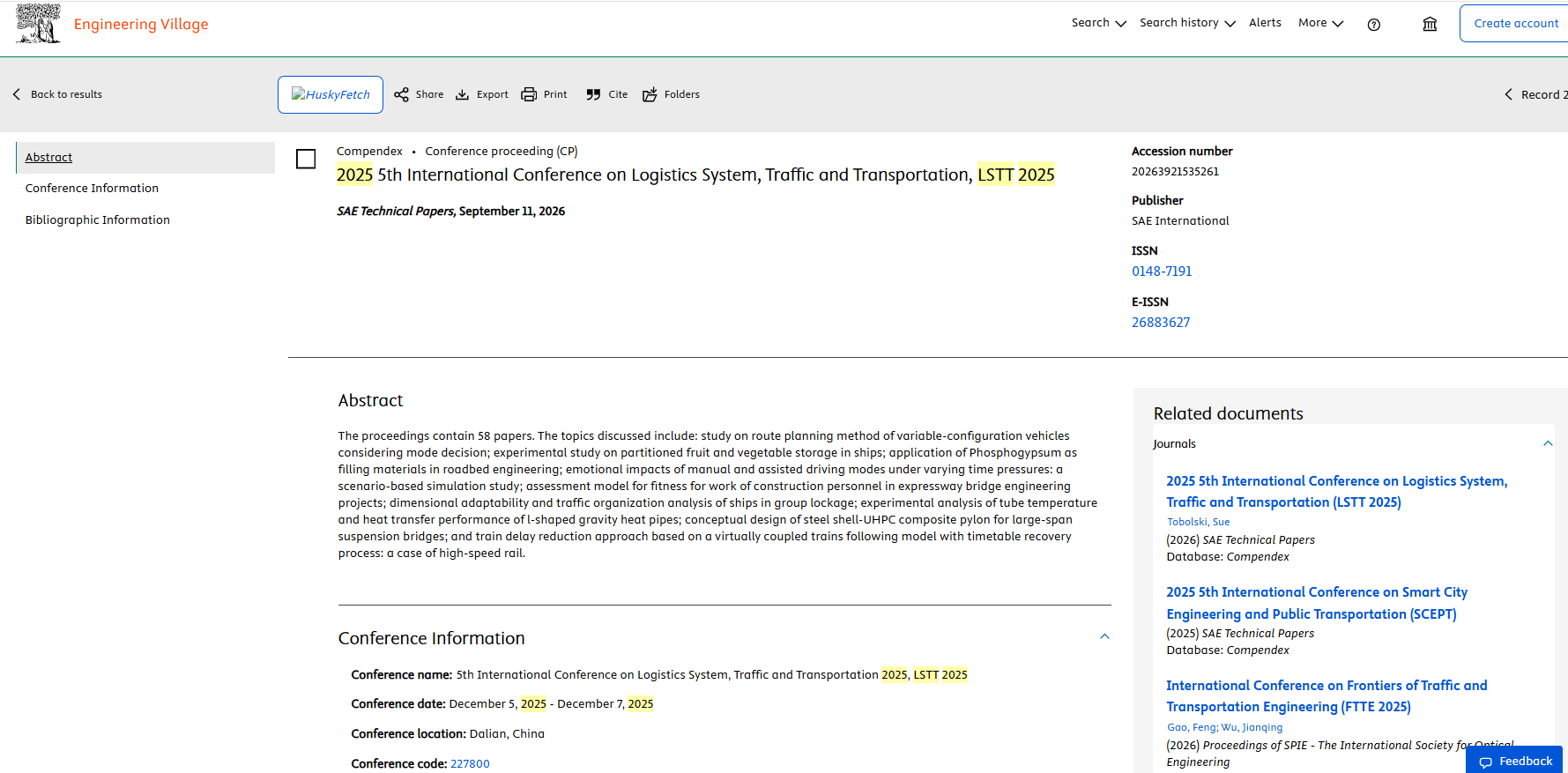
Task: Click the Print icon
Action: coord(529,94)
